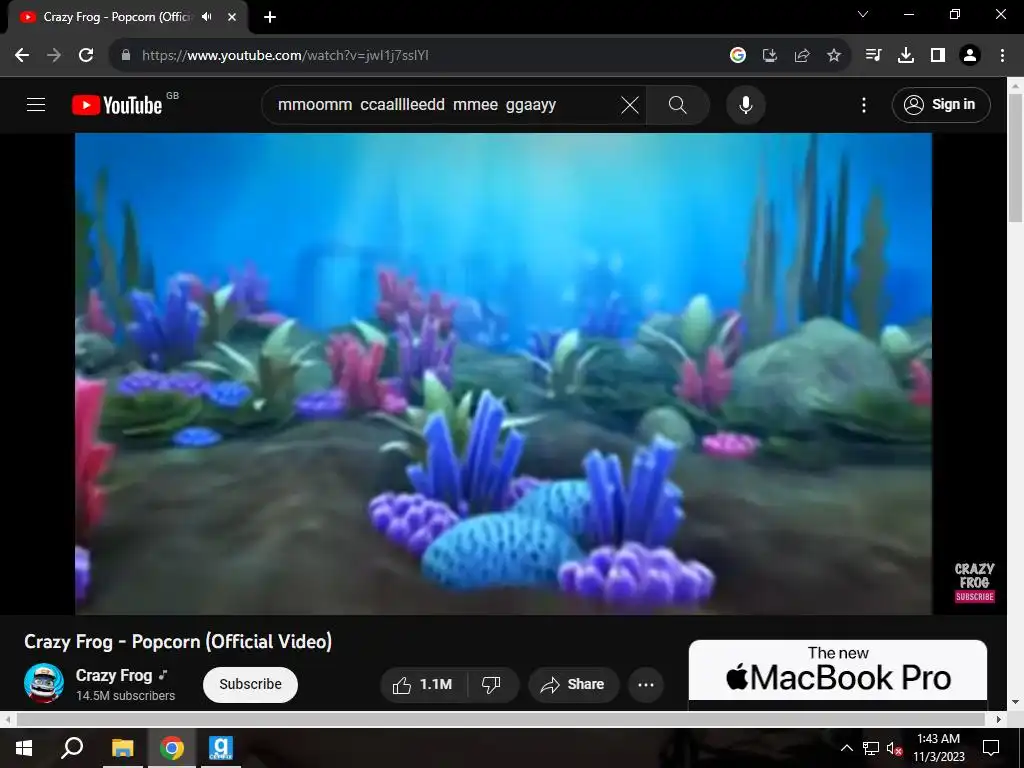This screenshot has width=1024, height=768.
Task: Open YouTube settings three-dot menu
Action: (x=863, y=105)
